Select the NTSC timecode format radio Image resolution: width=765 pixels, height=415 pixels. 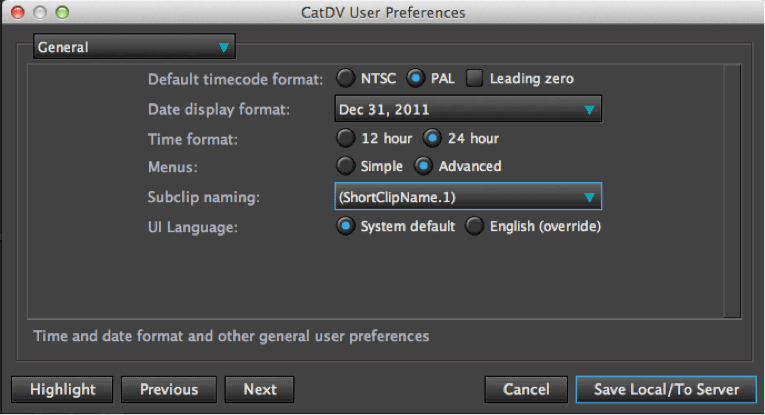click(x=345, y=78)
